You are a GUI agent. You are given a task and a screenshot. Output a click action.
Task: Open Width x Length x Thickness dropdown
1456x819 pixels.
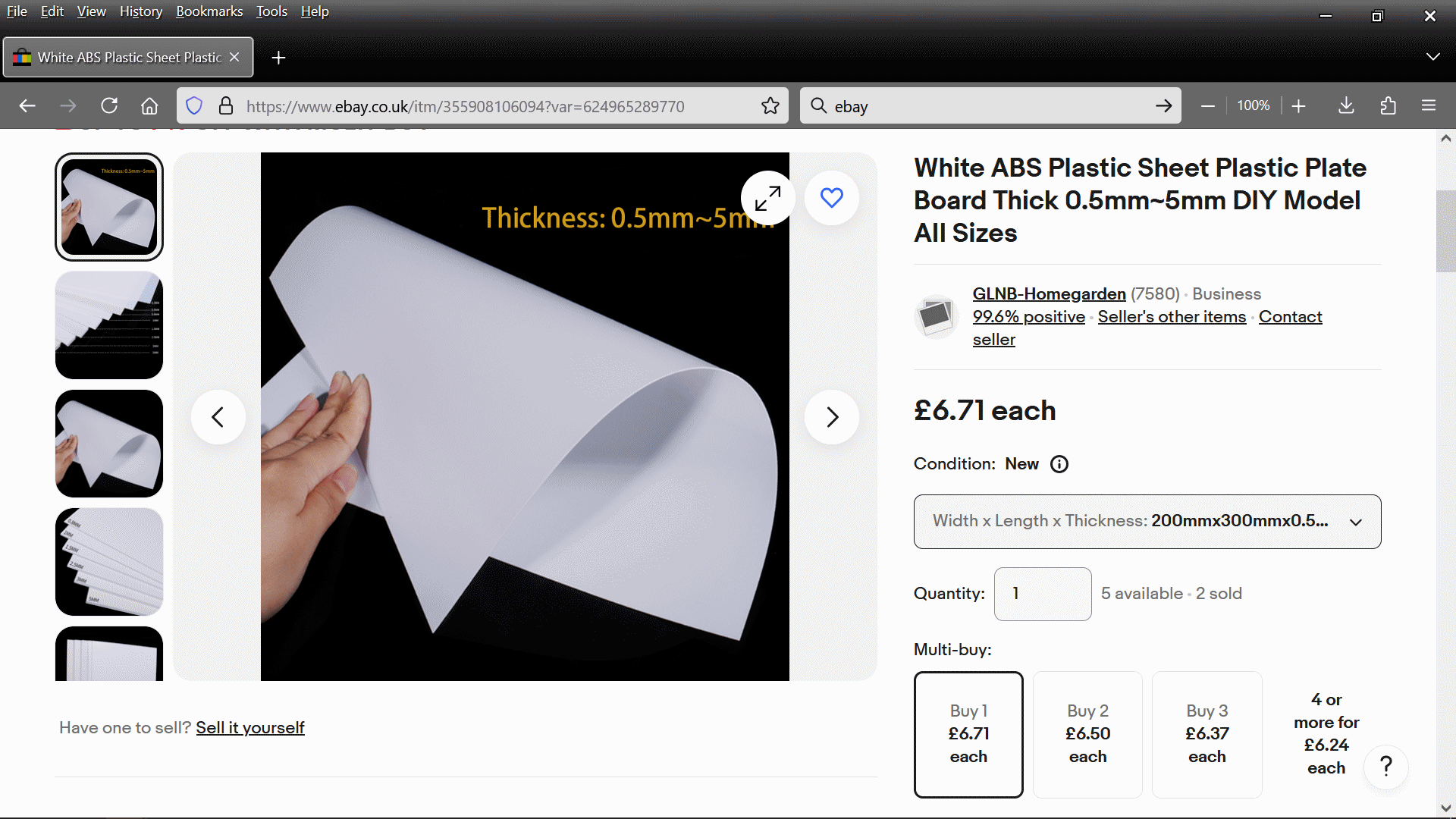click(x=1147, y=522)
